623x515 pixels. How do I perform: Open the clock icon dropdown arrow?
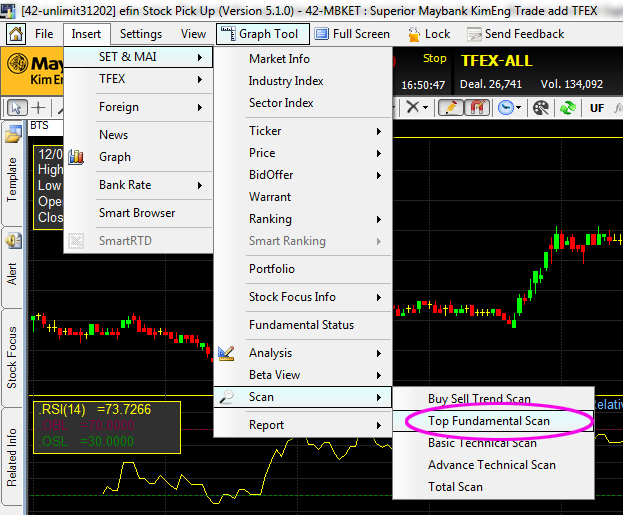pos(520,107)
